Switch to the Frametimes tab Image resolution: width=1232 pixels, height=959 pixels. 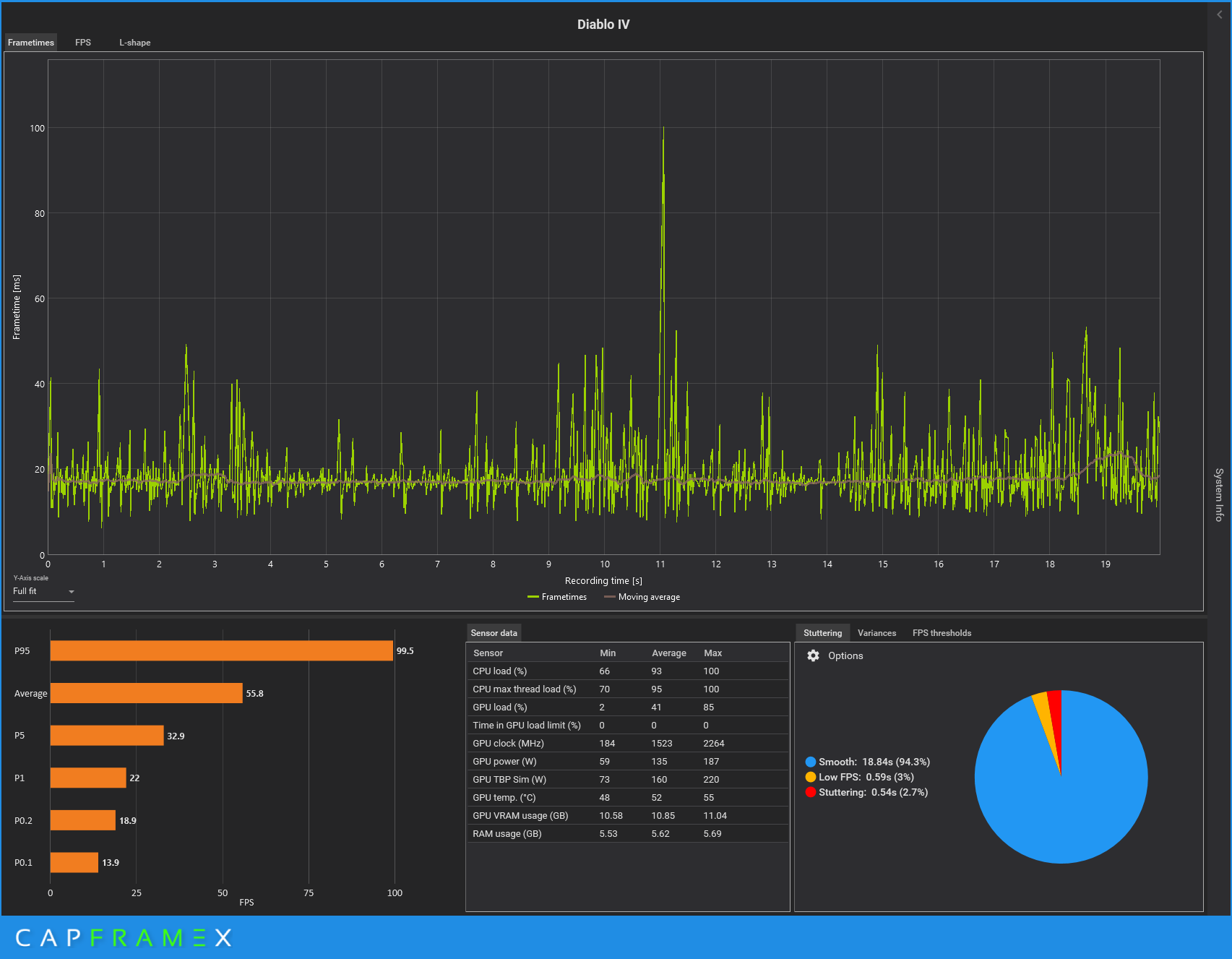(31, 43)
